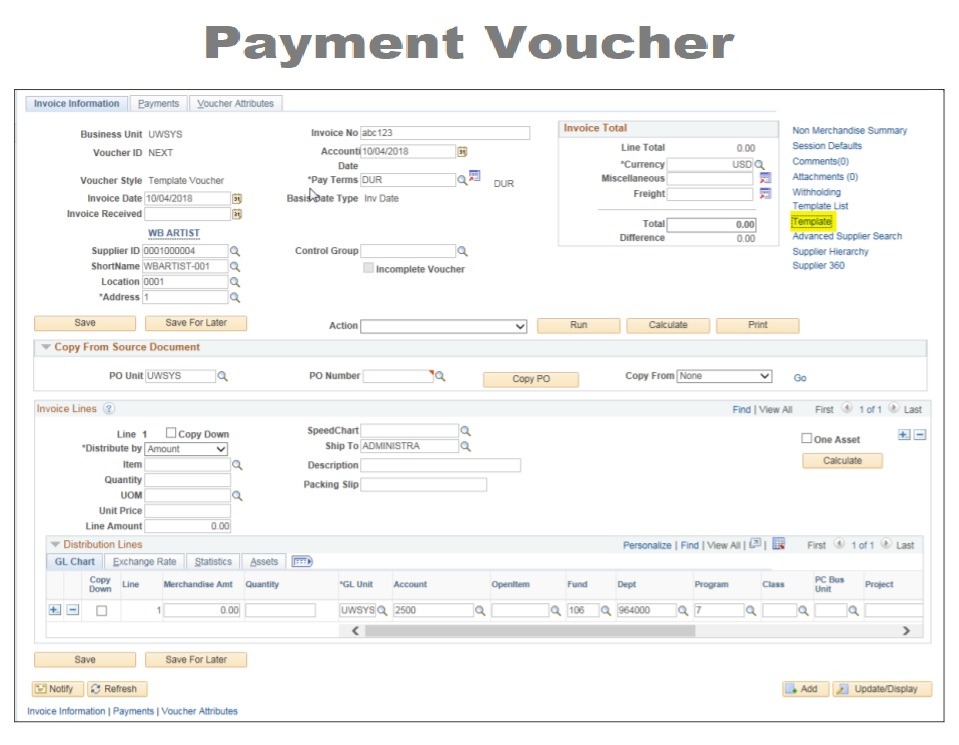The width and height of the screenshot is (959, 745).
Task: Click the Account field lookup magnifier
Action: [480, 610]
